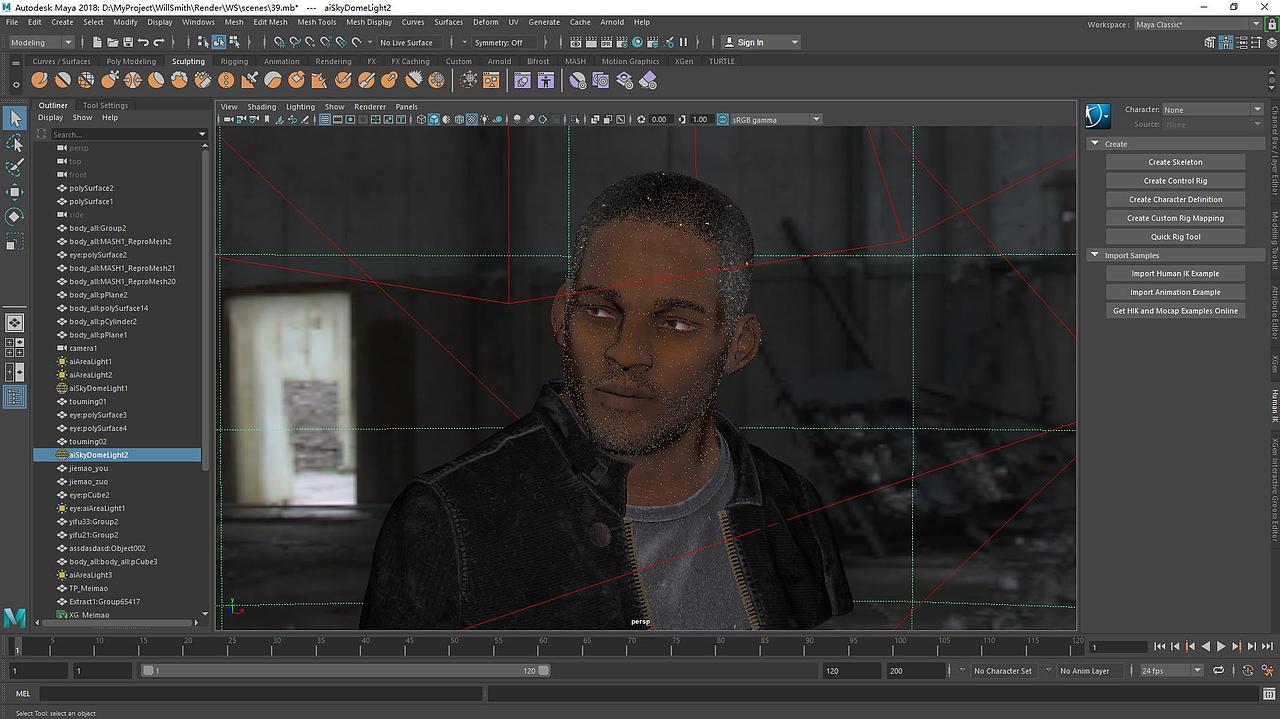Viewport: 1280px width, 719px height.
Task: Open viewport Renderer menu
Action: point(369,106)
